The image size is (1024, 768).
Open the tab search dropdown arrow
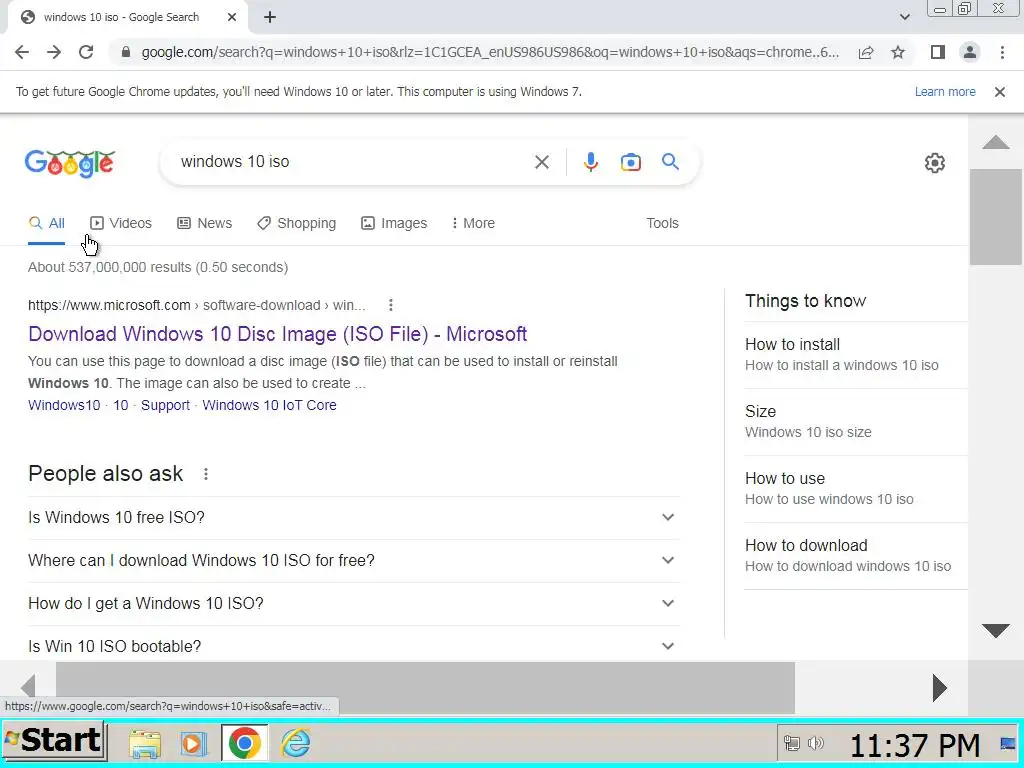(x=904, y=17)
